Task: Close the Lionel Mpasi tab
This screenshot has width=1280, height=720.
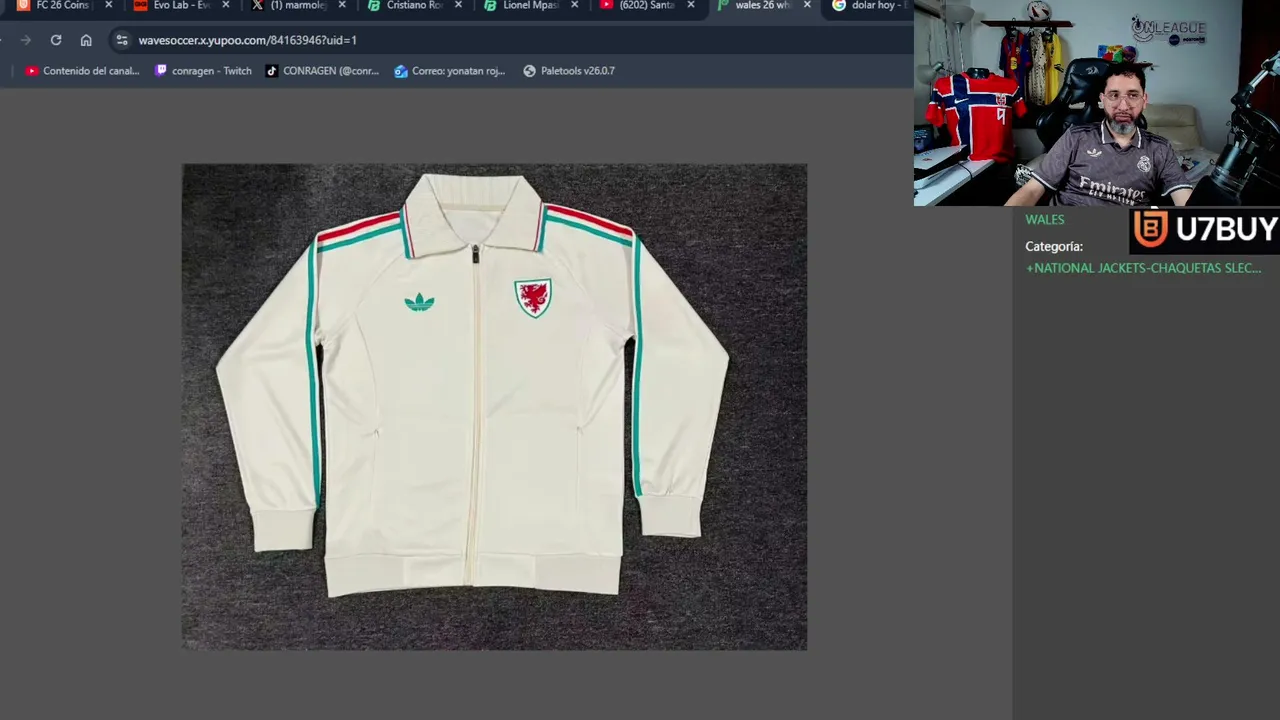Action: pyautogui.click(x=575, y=5)
